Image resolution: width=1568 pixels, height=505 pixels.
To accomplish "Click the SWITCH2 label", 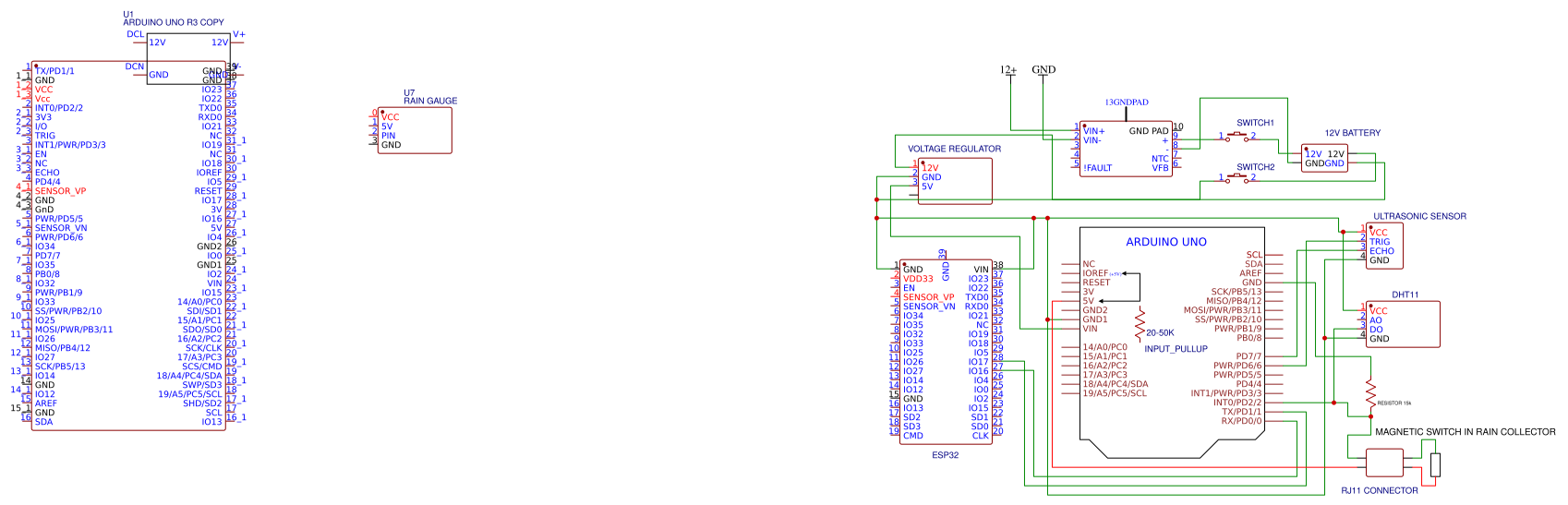I will click(1255, 167).
